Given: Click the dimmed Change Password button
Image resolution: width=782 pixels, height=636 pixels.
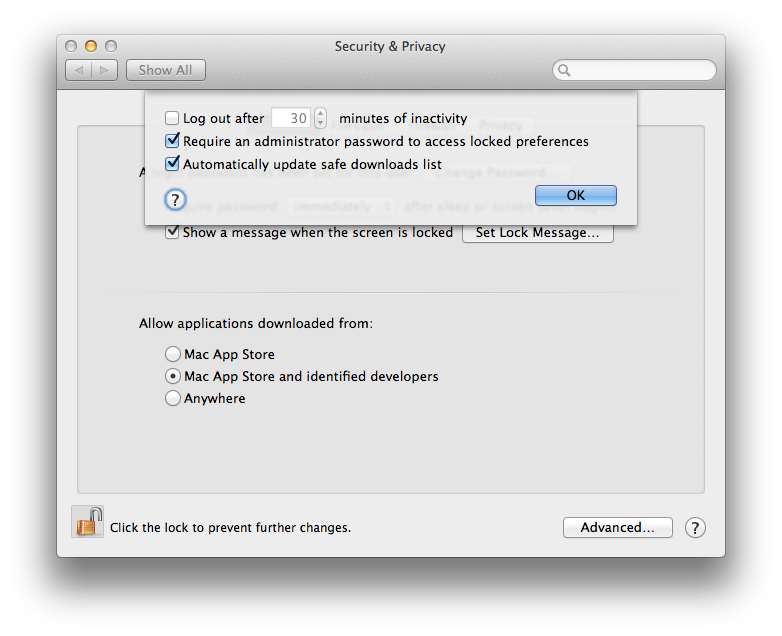Looking at the screenshot, I should coord(497,173).
